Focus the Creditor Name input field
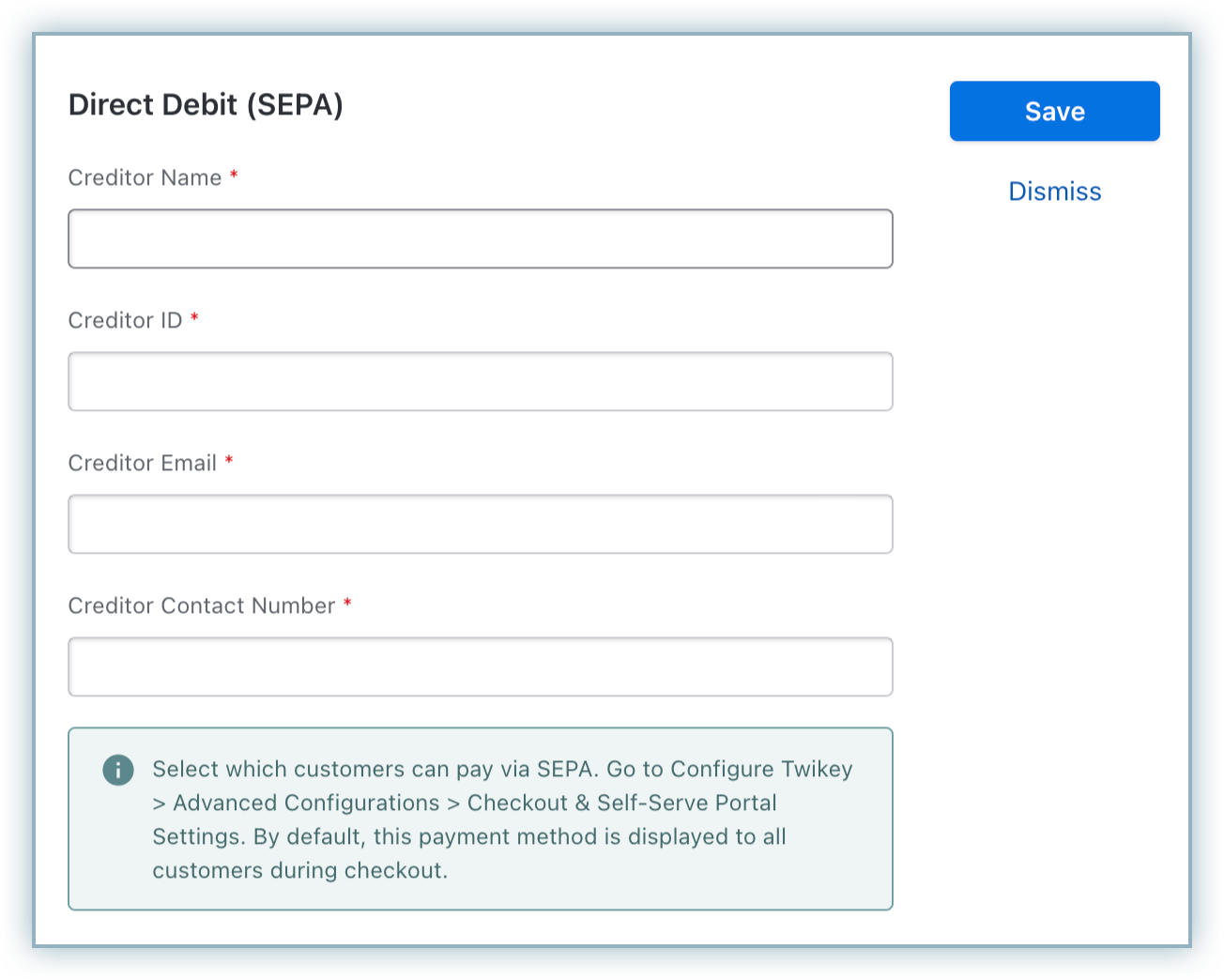The width and height of the screenshot is (1224, 980). (480, 238)
